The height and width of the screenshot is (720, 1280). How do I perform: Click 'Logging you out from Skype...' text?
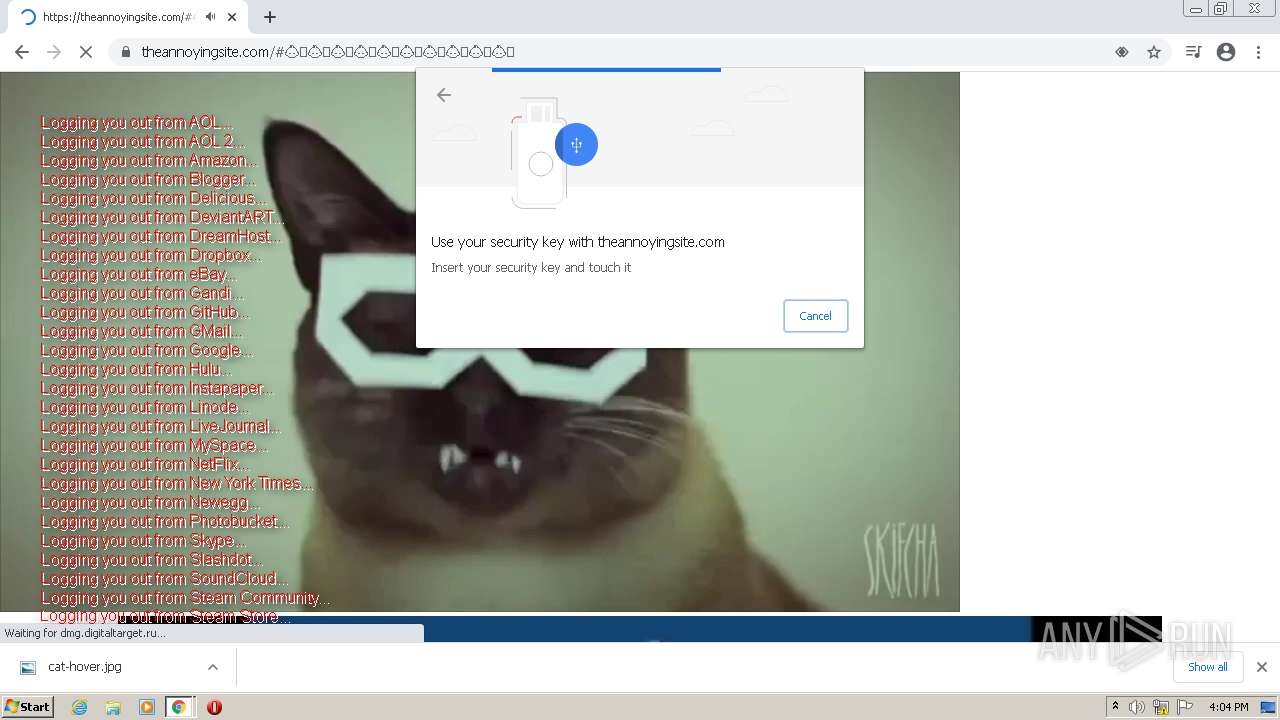pyautogui.click(x=143, y=540)
